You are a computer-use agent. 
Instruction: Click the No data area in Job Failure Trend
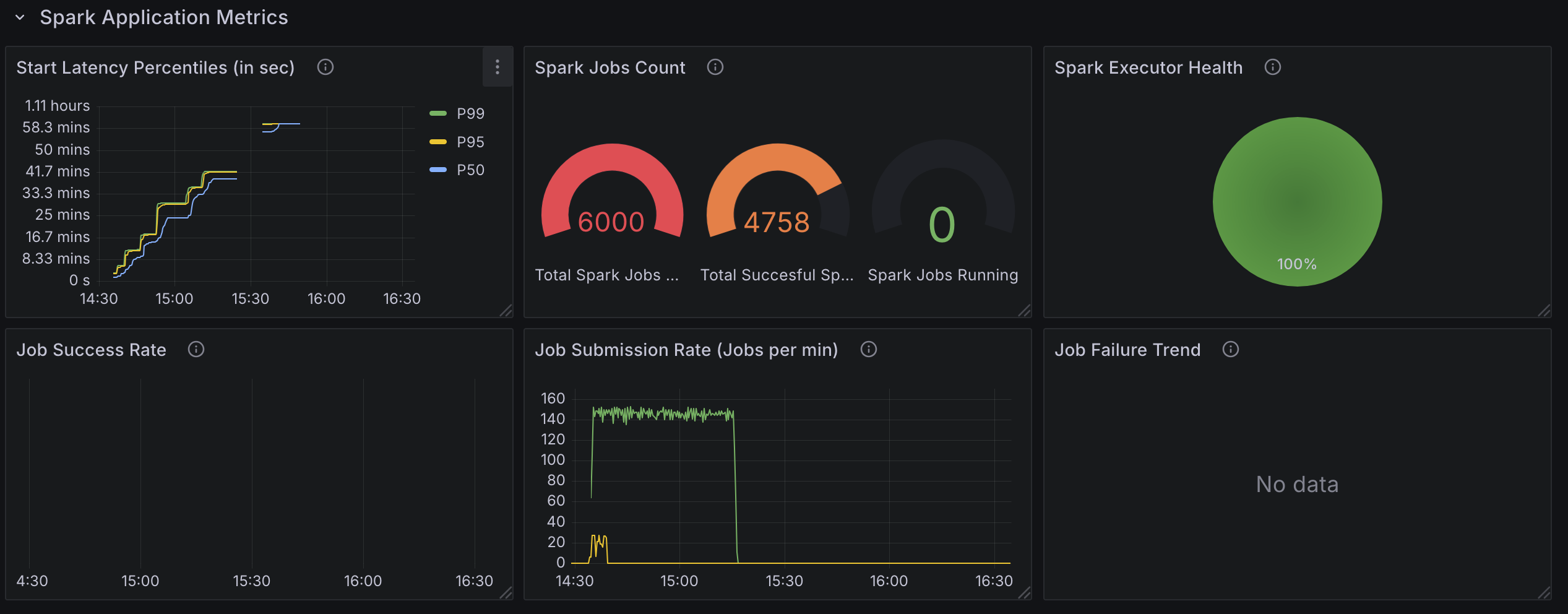tap(1296, 484)
